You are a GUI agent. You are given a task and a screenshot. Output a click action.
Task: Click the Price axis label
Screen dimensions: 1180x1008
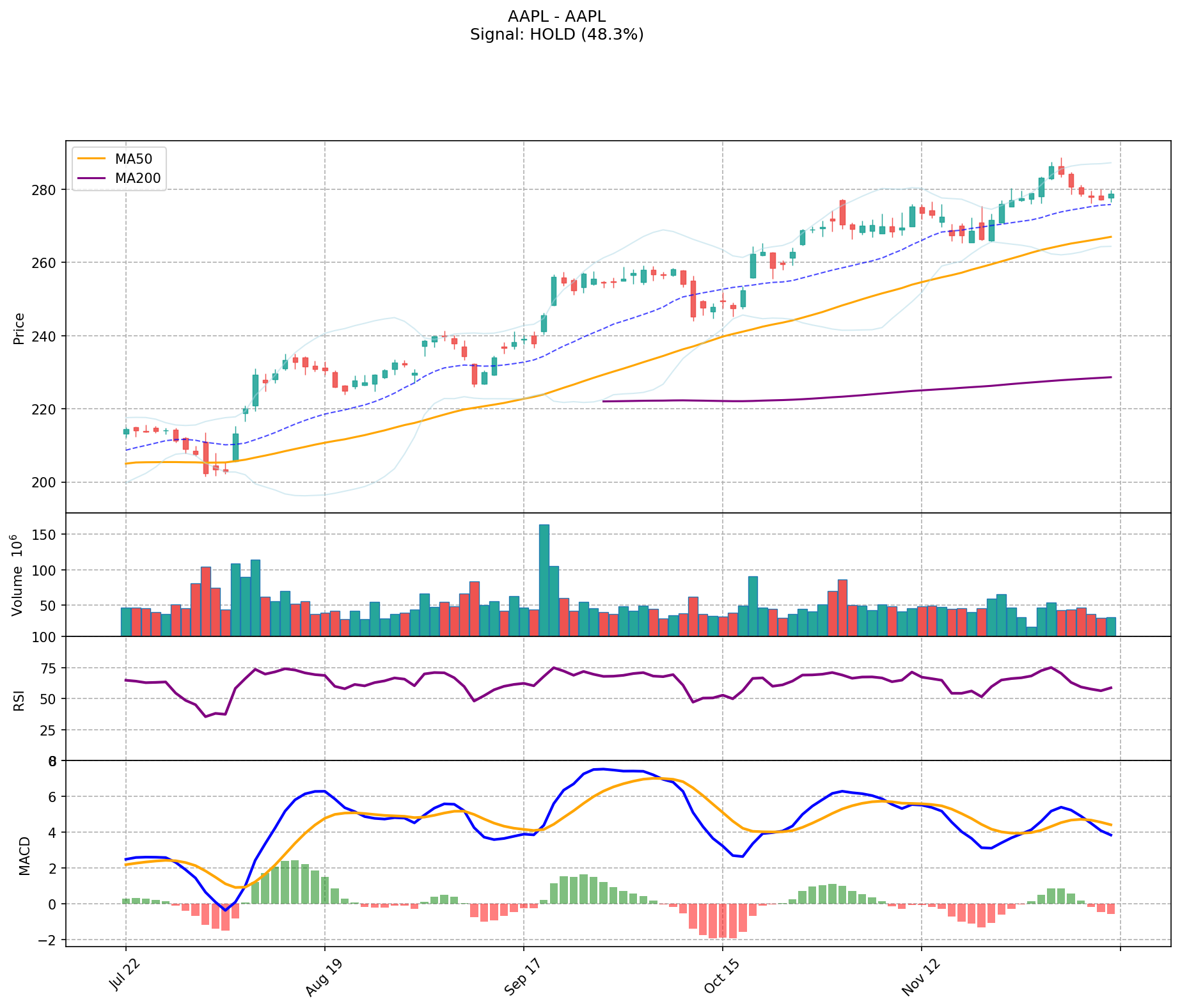pyautogui.click(x=19, y=328)
